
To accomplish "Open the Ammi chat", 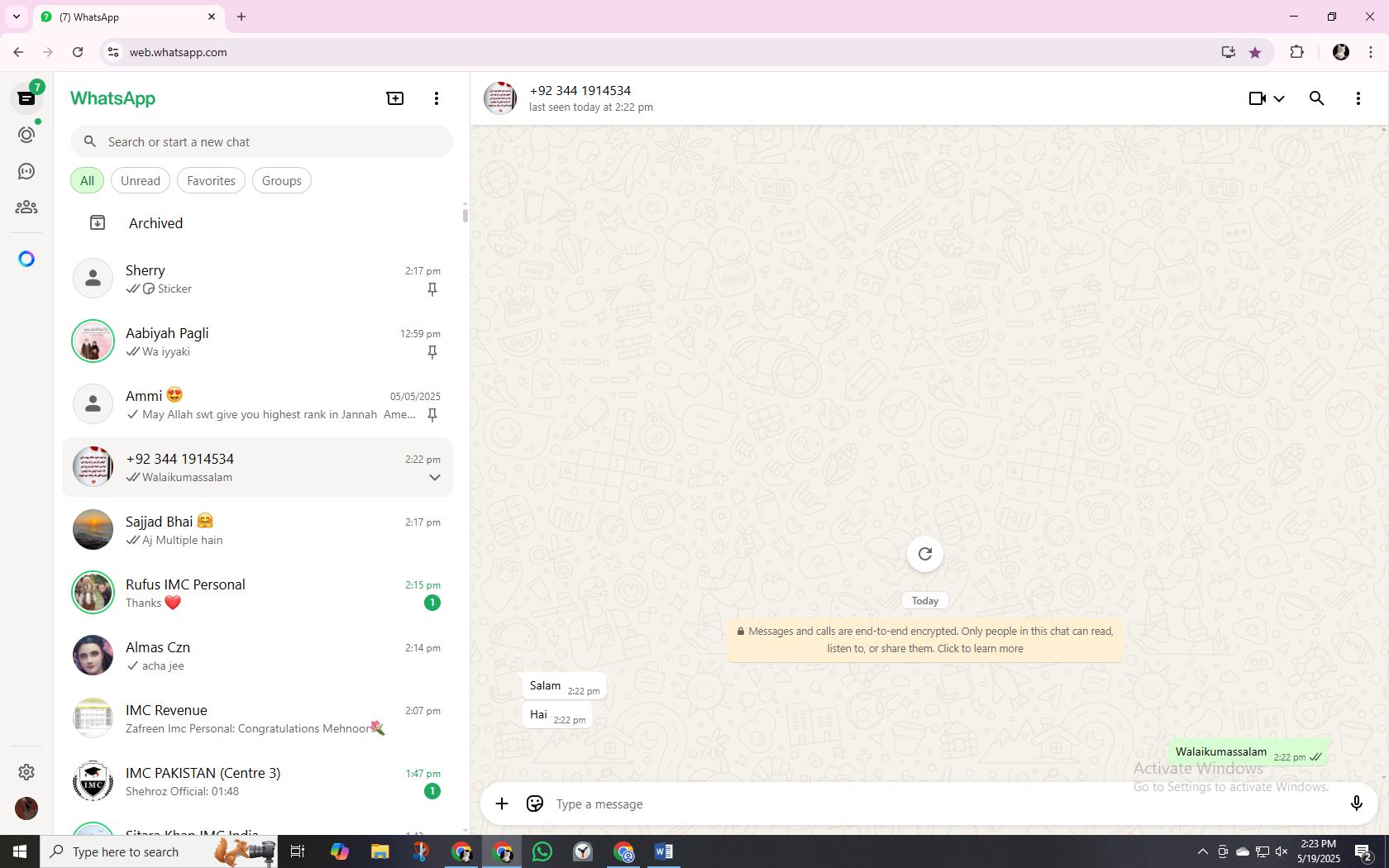I will pos(258,404).
